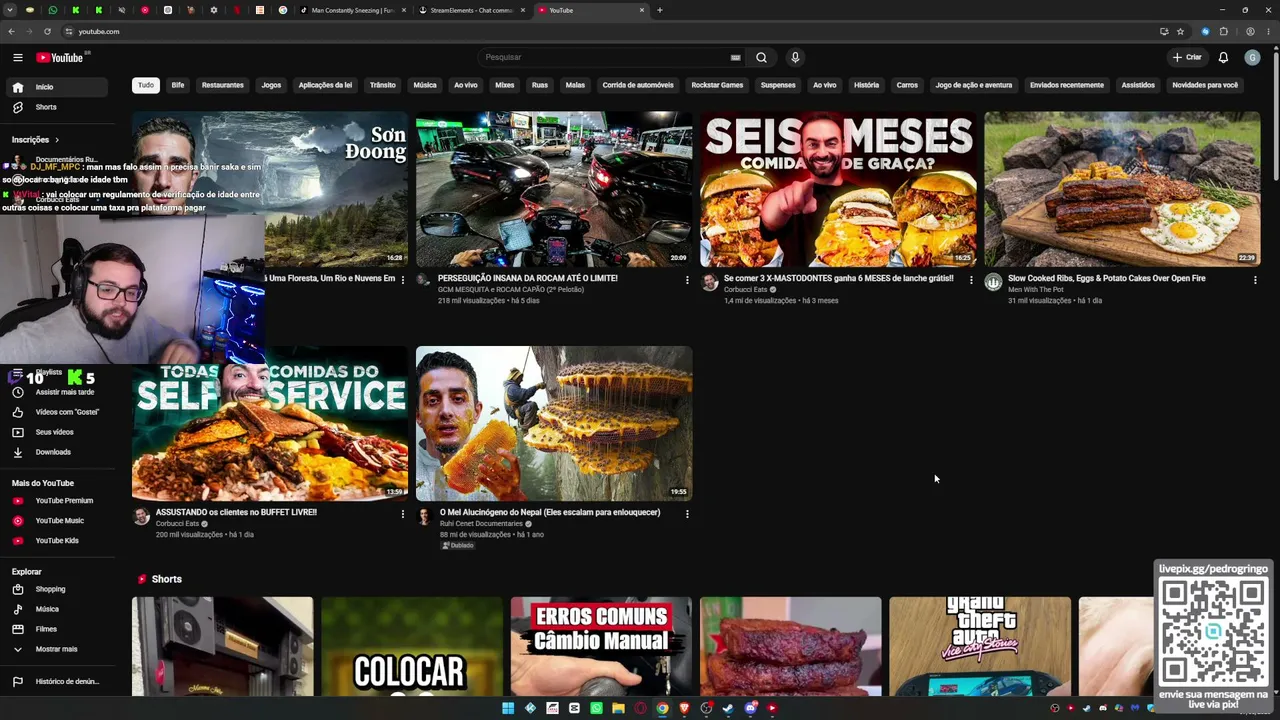
Task: Open Shopping under Explorar
Action: coord(56,589)
